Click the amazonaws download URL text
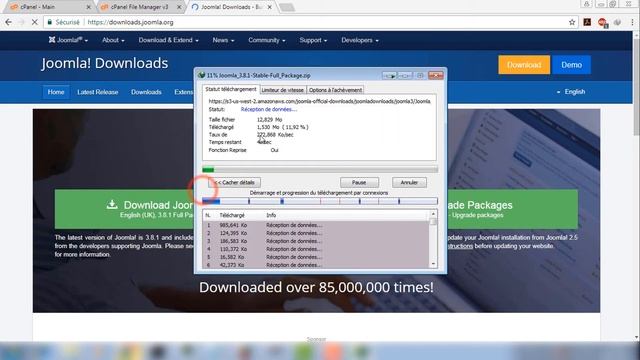Viewport: 640px width, 360px height. [320, 101]
